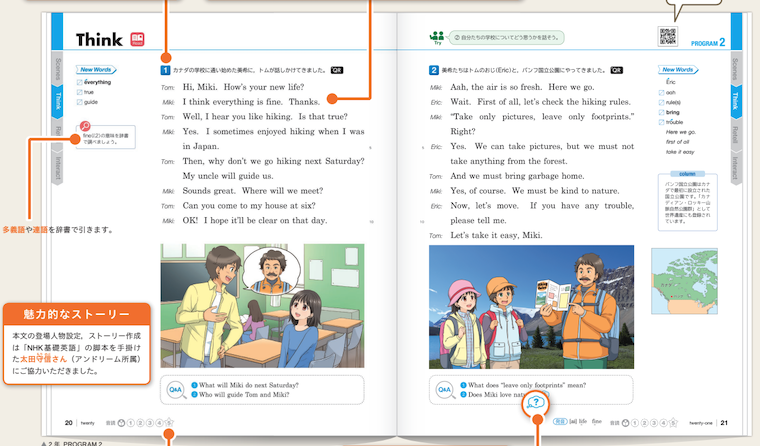
Task: Click reading circle 2 on page 21
Action: pyautogui.click(x=644, y=423)
